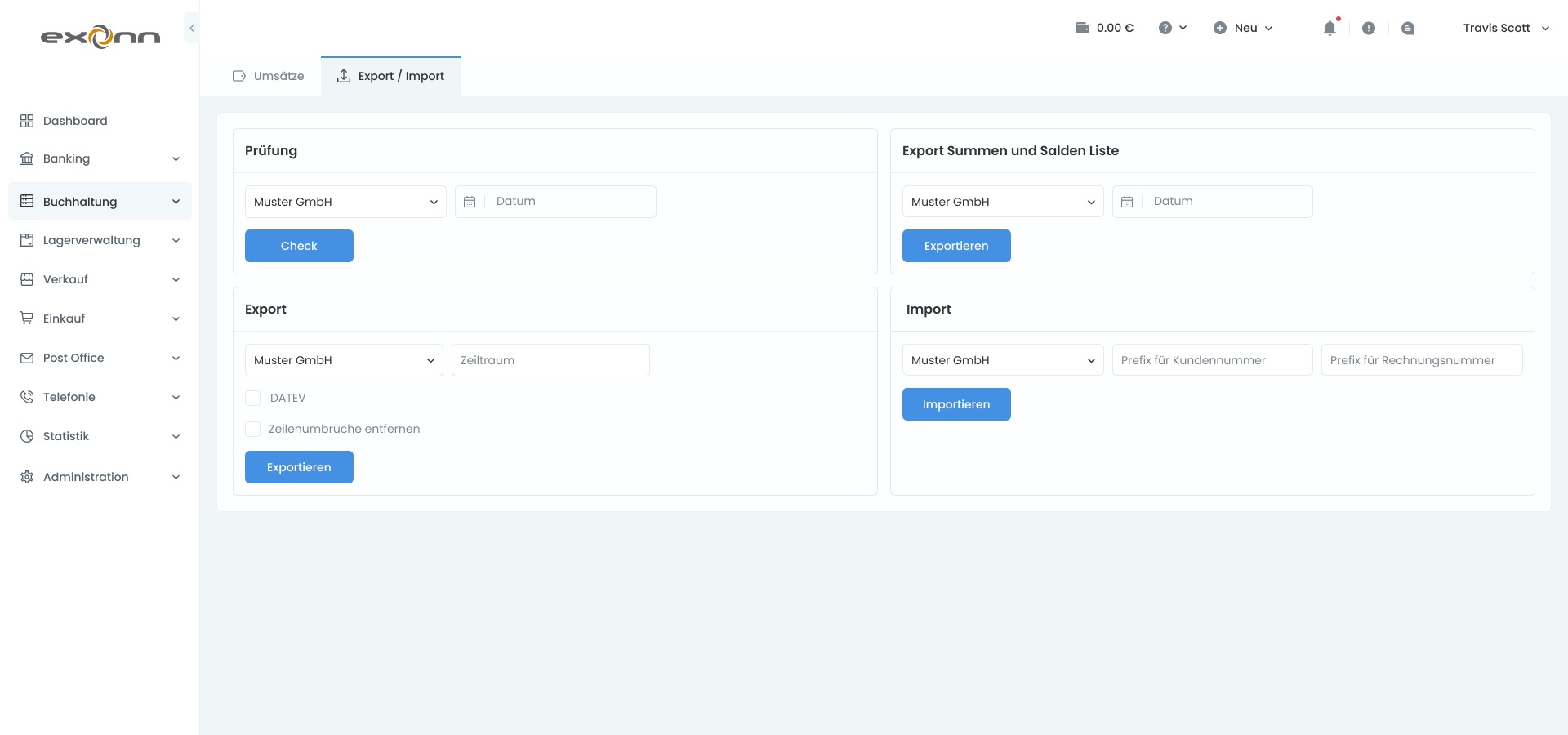Open the Post Office menu item
Image resolution: width=1568 pixels, height=735 pixels.
100,358
